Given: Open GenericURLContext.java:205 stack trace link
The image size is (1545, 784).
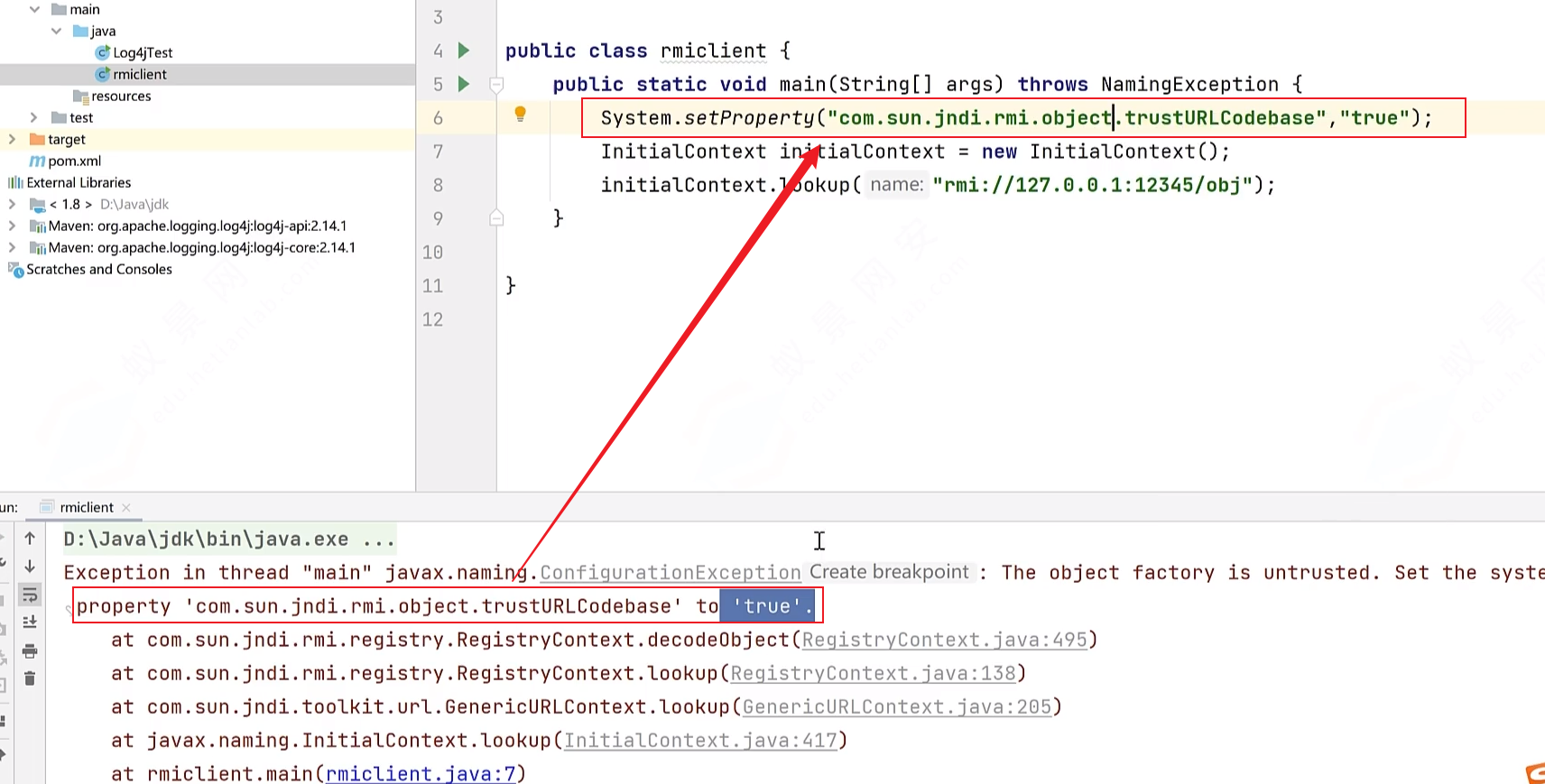Looking at the screenshot, I should [897, 706].
